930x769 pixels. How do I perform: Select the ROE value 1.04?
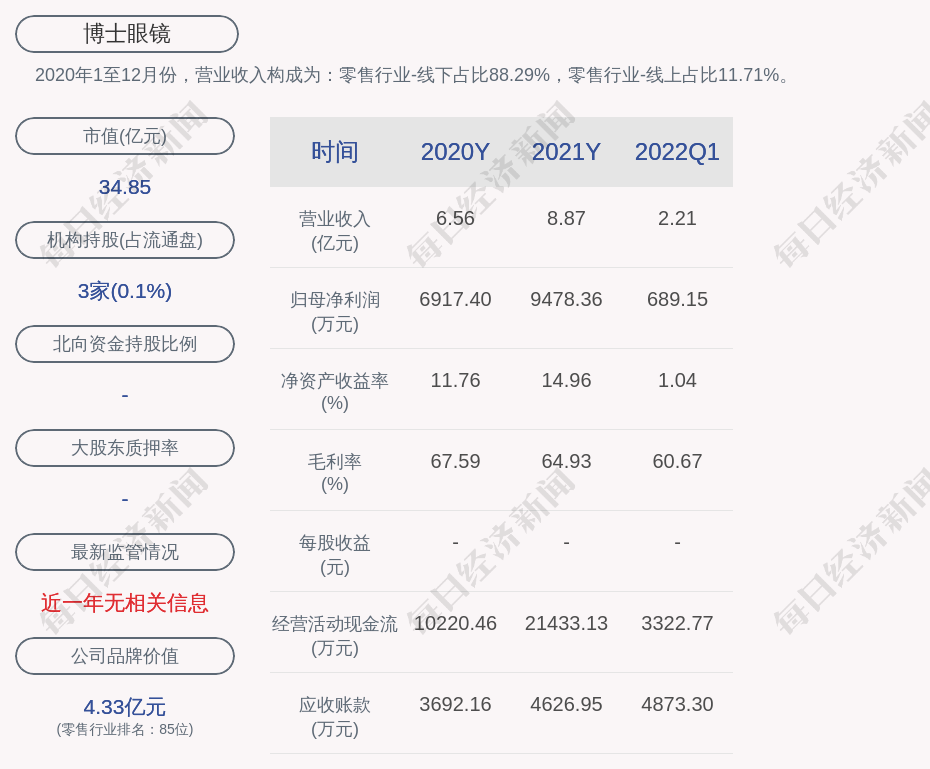tap(677, 380)
